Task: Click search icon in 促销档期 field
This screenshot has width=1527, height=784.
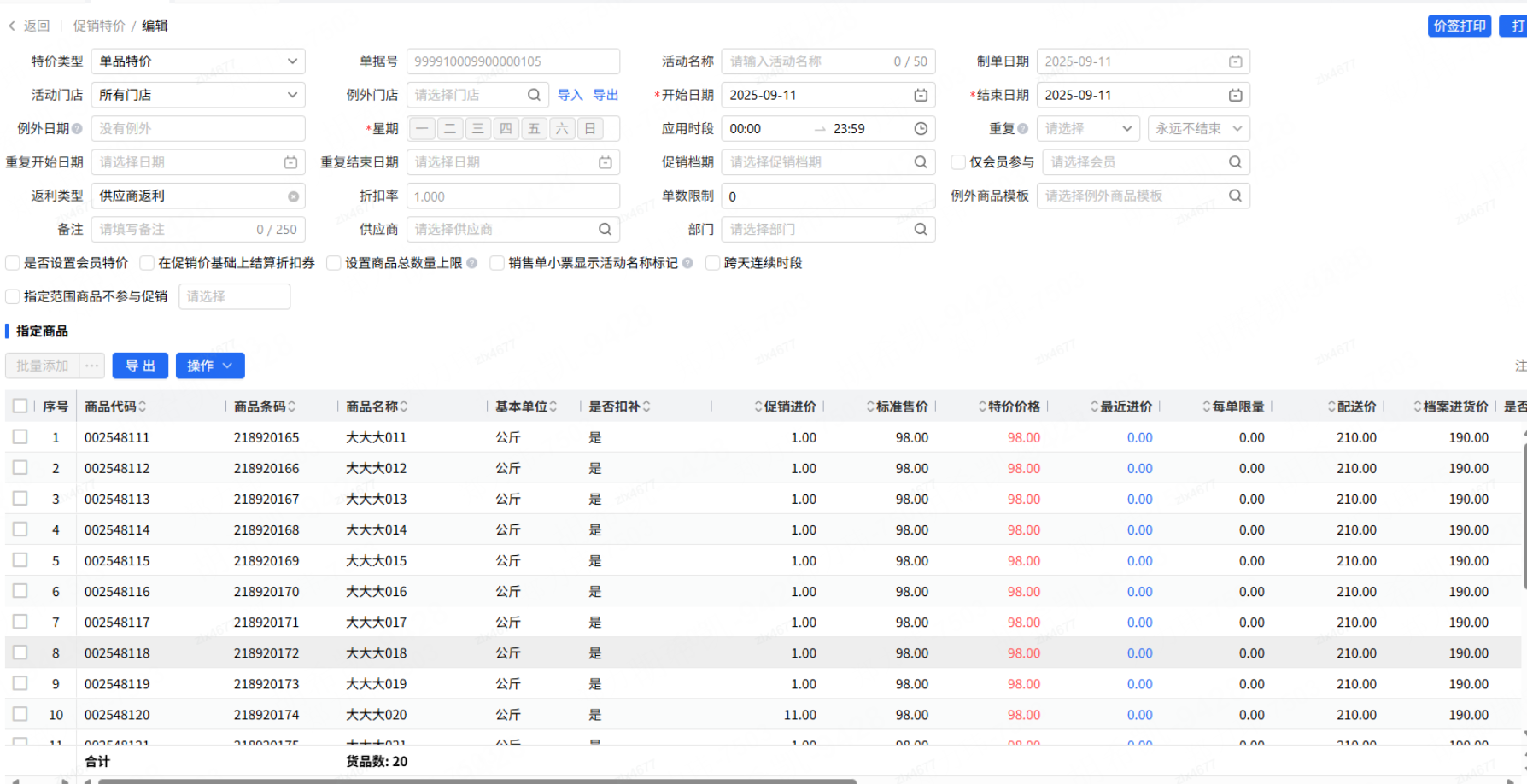Action: pos(921,162)
